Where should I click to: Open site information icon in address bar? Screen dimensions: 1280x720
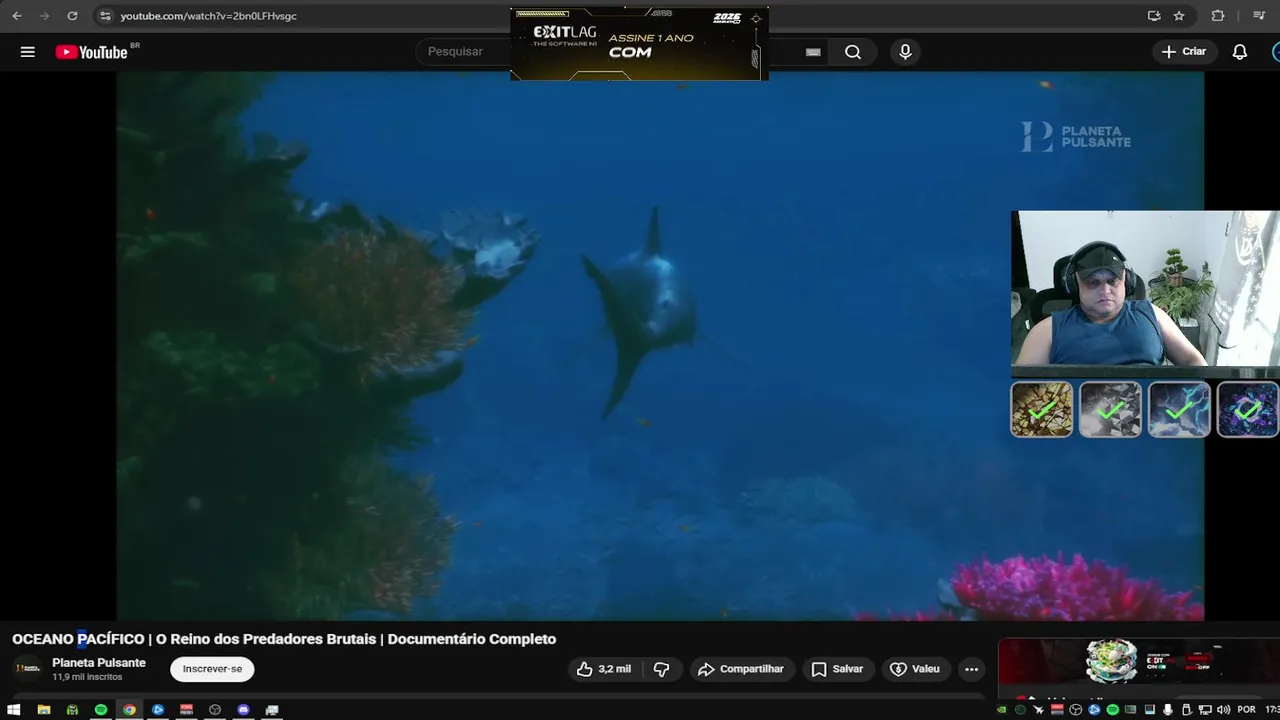[106, 16]
